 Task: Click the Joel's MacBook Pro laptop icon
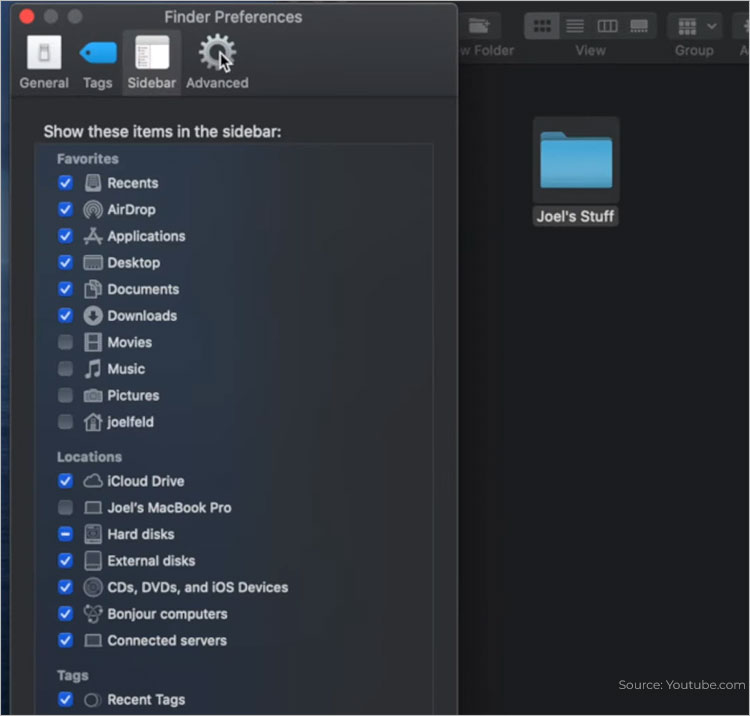click(x=93, y=507)
